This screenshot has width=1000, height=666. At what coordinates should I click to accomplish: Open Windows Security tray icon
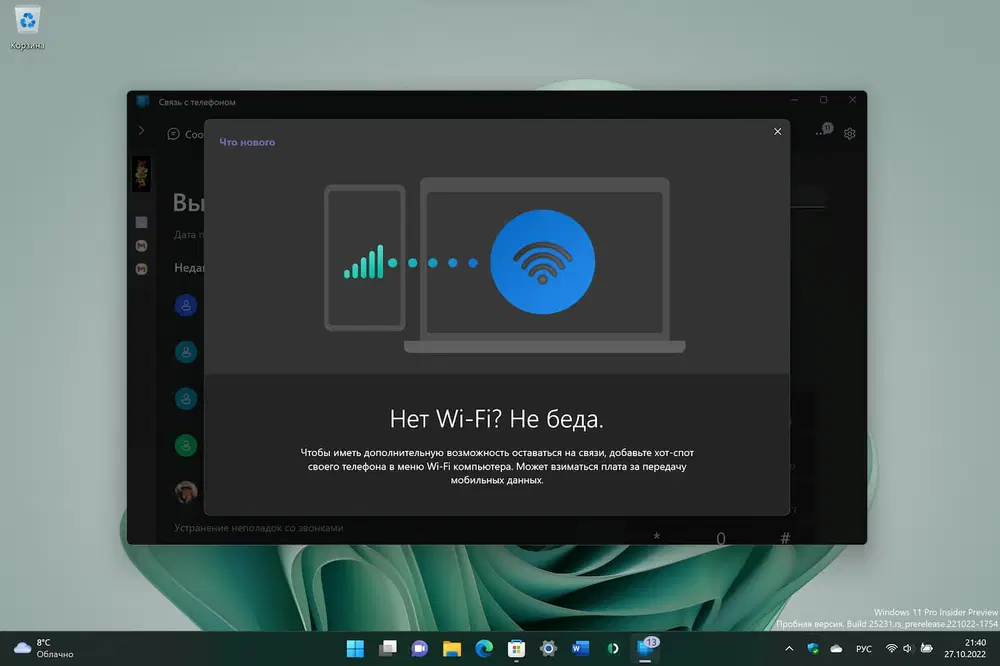click(812, 649)
